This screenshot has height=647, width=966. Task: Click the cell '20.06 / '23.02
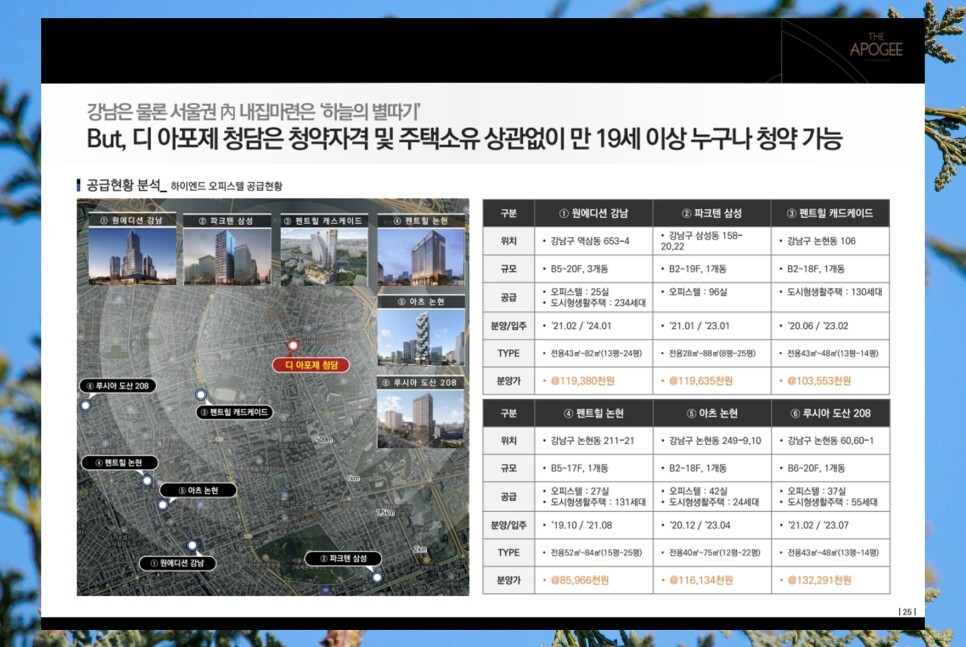point(830,325)
